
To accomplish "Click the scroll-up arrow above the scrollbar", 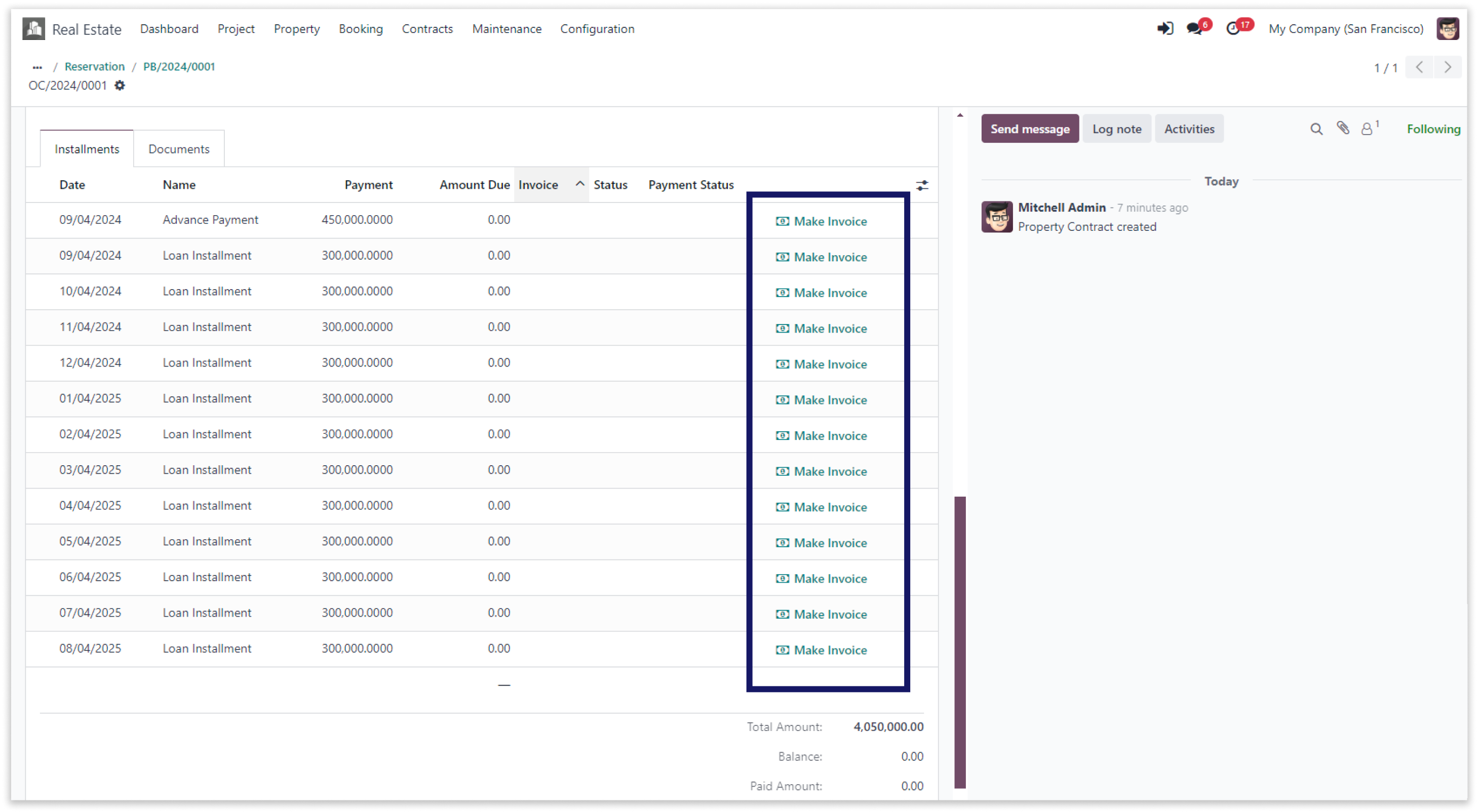I will click(x=960, y=116).
